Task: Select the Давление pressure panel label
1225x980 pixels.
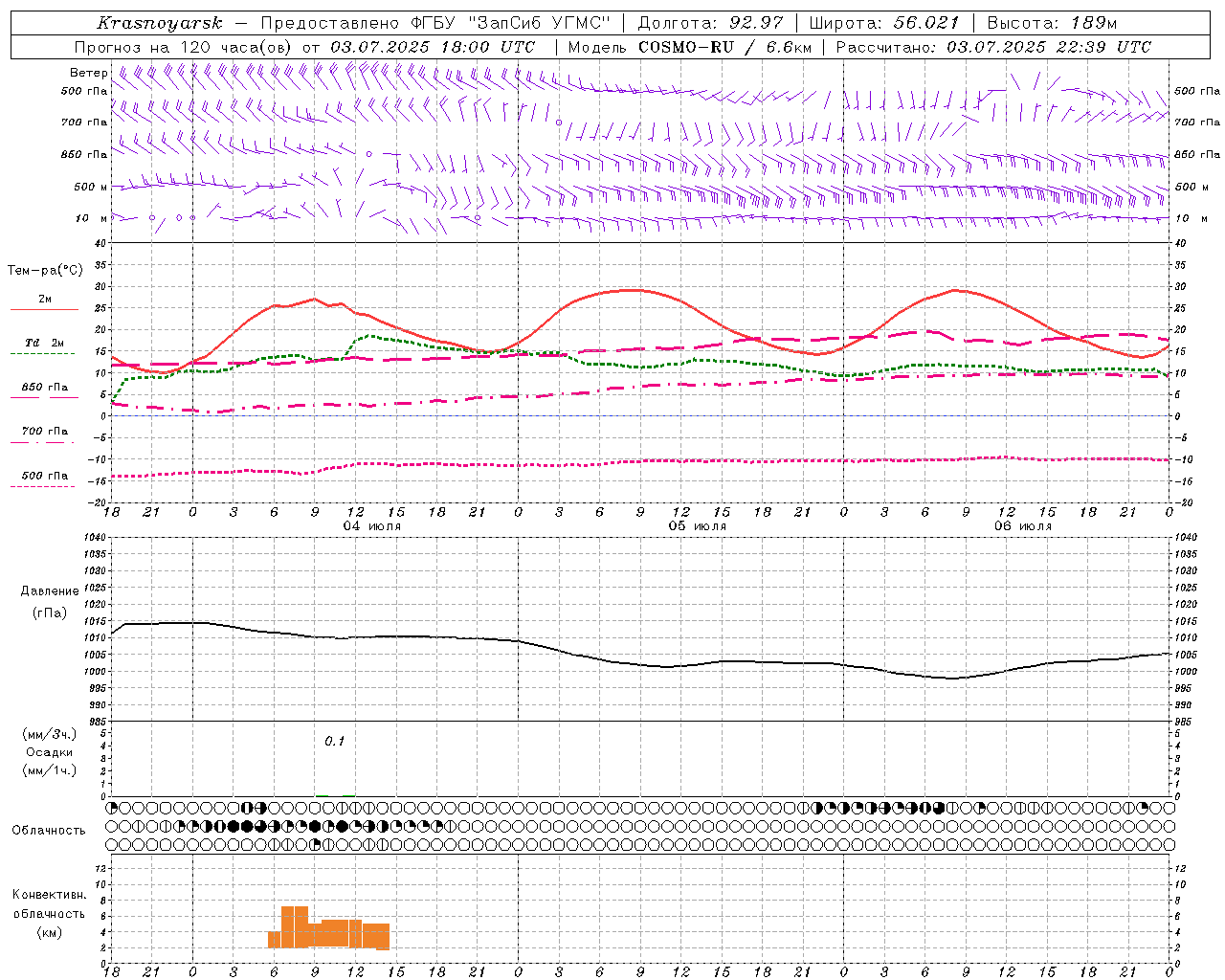Action: click(x=50, y=591)
